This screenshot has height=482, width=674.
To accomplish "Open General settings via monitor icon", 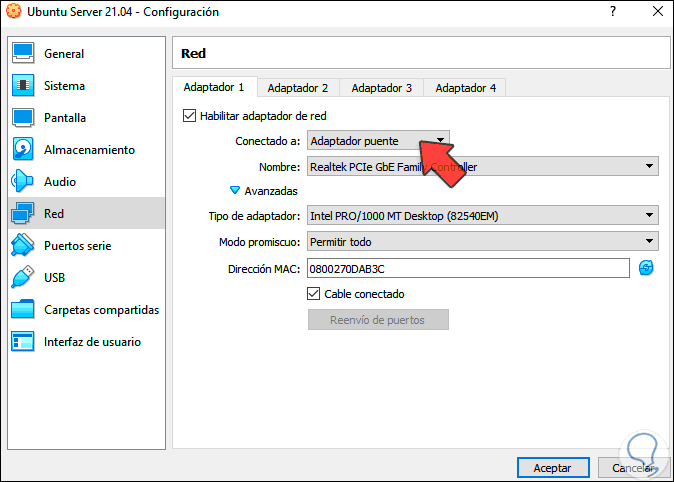I will click(23, 53).
